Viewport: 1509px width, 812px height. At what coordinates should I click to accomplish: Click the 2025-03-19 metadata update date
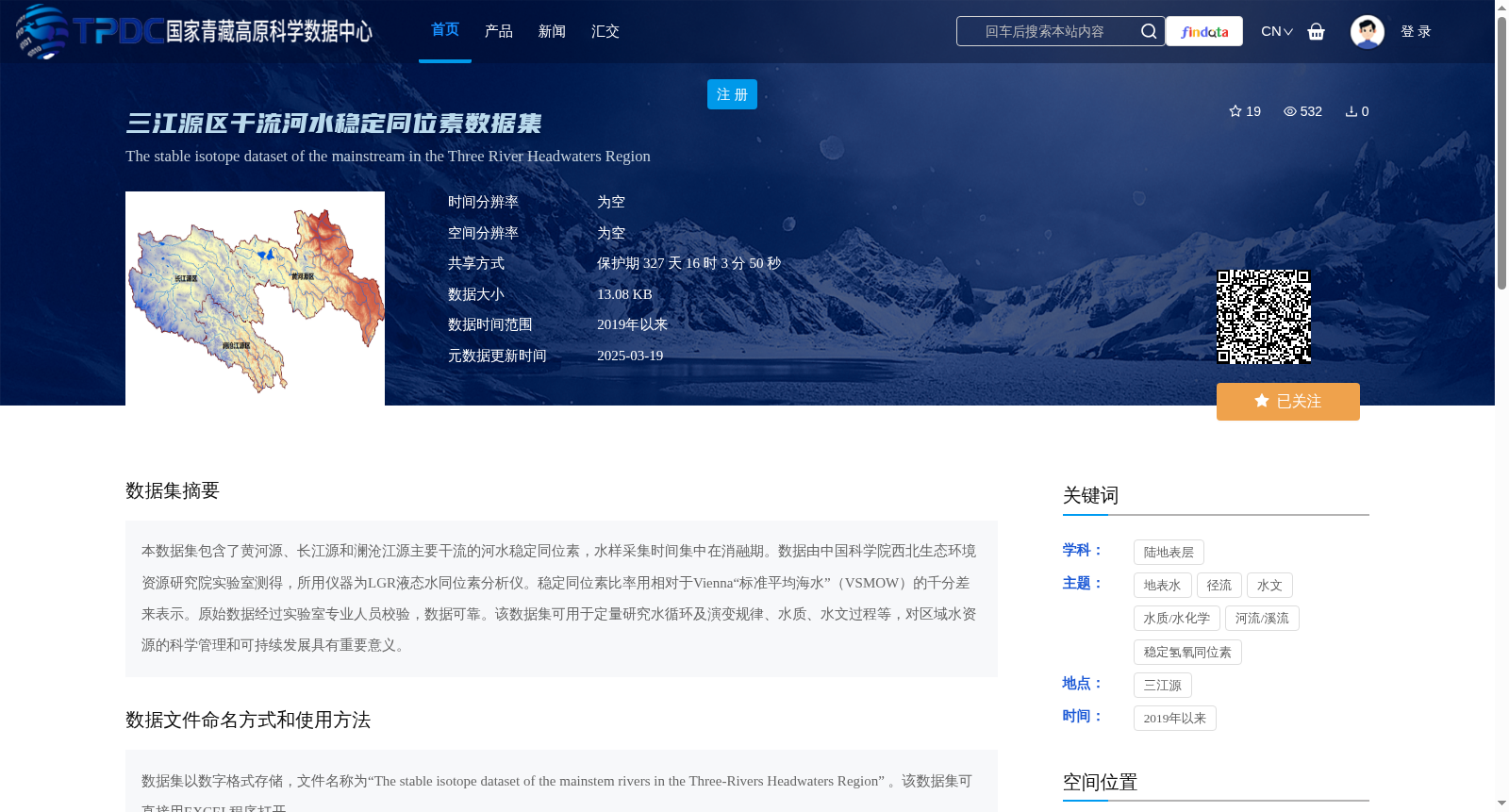(630, 356)
